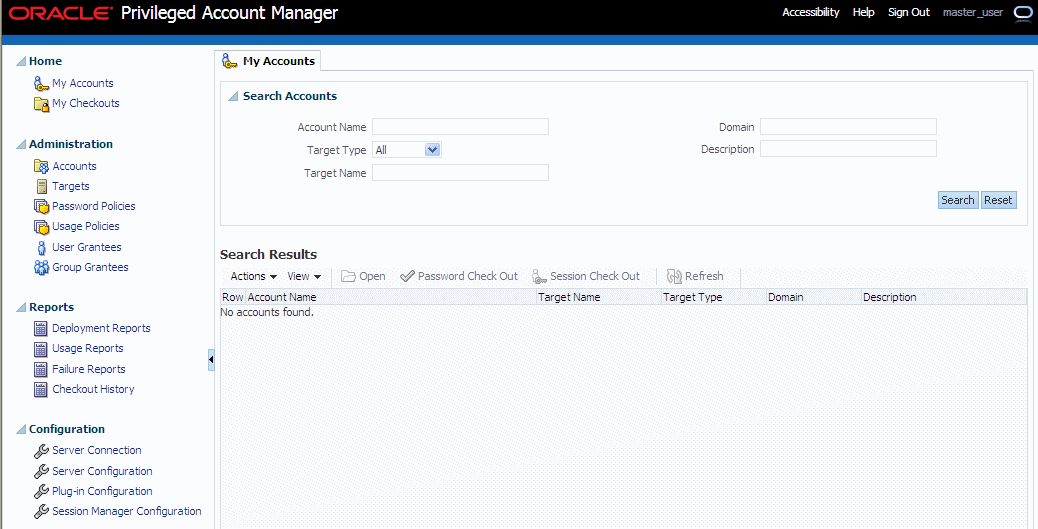Click the My Accounts key icon in sidebar
The image size is (1038, 529).
coord(41,83)
